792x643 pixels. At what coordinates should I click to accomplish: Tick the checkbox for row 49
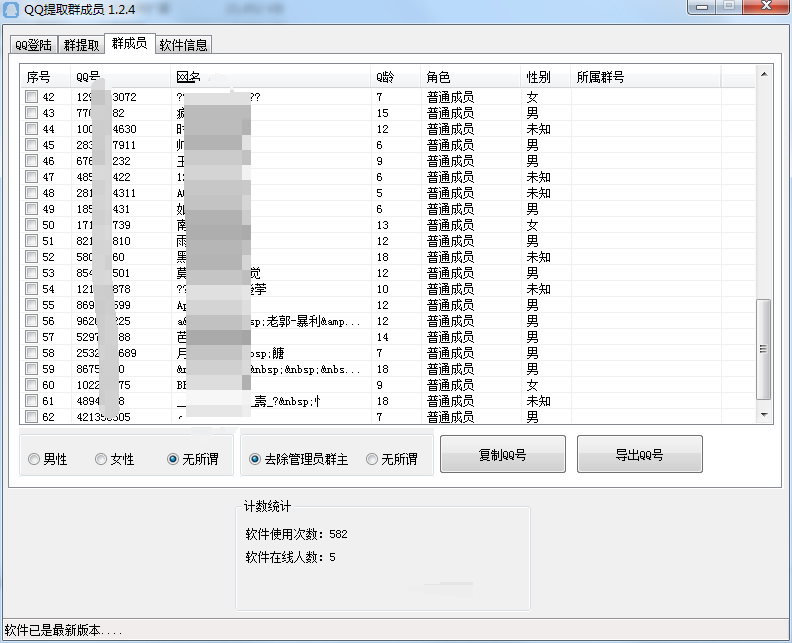click(x=31, y=209)
